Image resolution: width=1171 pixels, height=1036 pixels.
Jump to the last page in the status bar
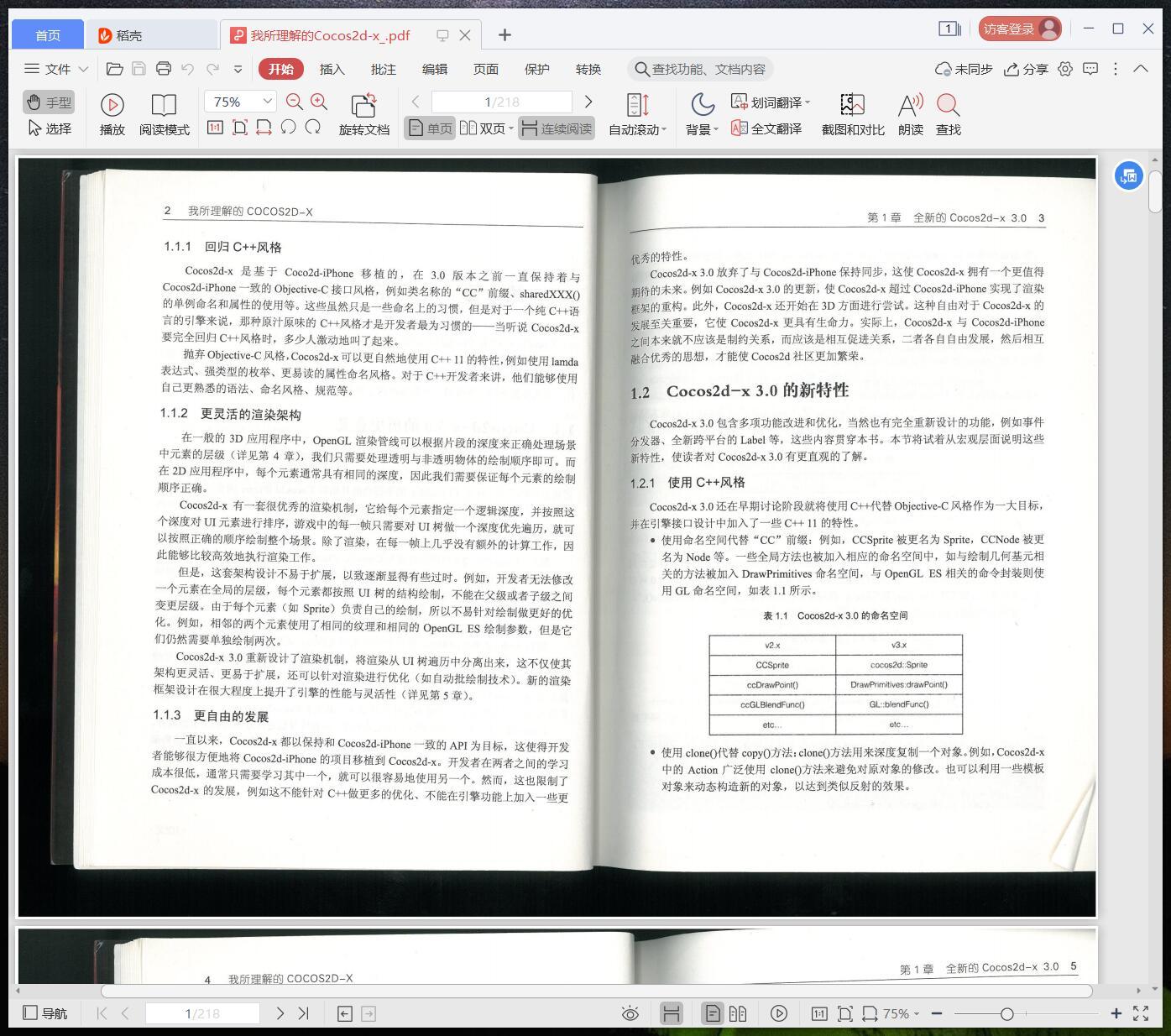pos(303,1013)
